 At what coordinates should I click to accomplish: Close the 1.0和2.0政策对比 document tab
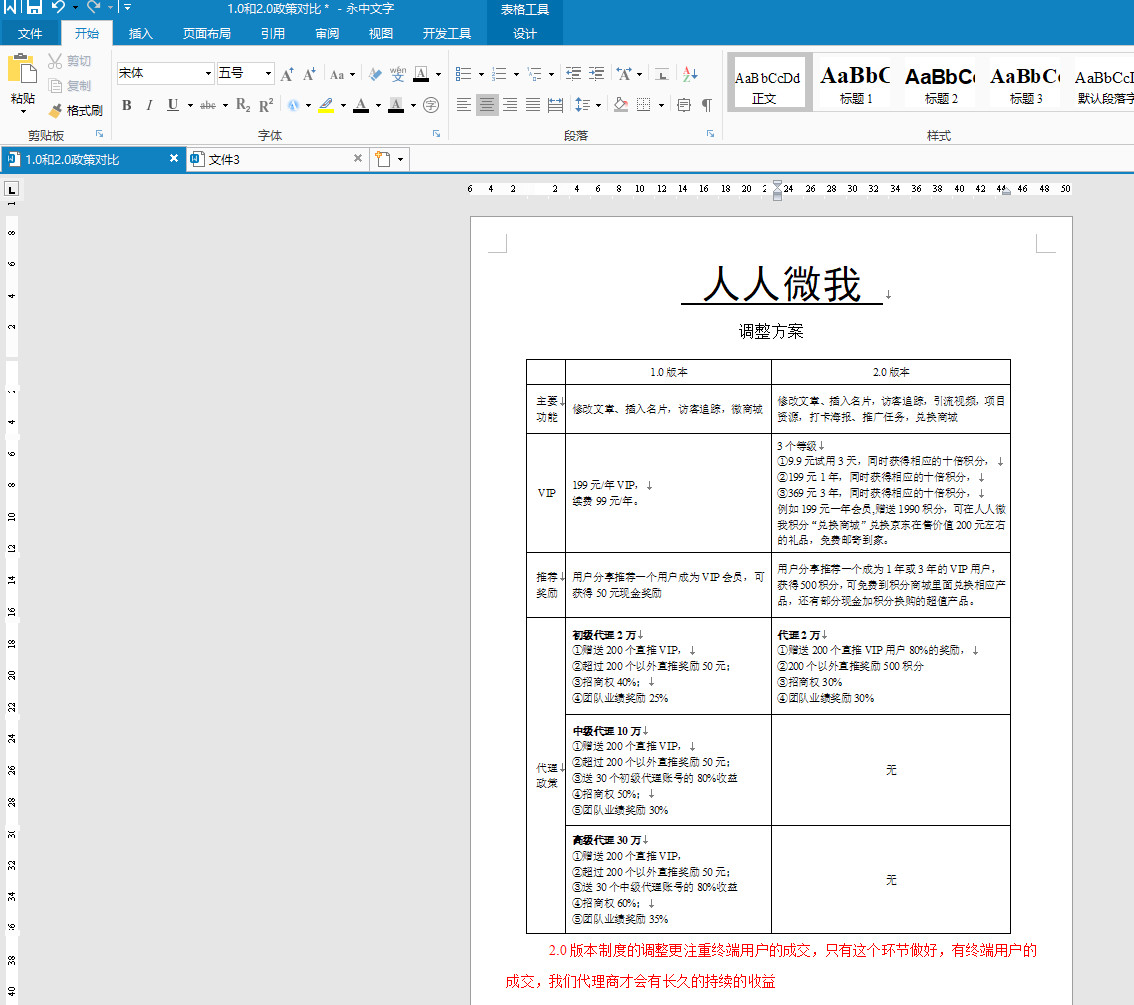(174, 158)
